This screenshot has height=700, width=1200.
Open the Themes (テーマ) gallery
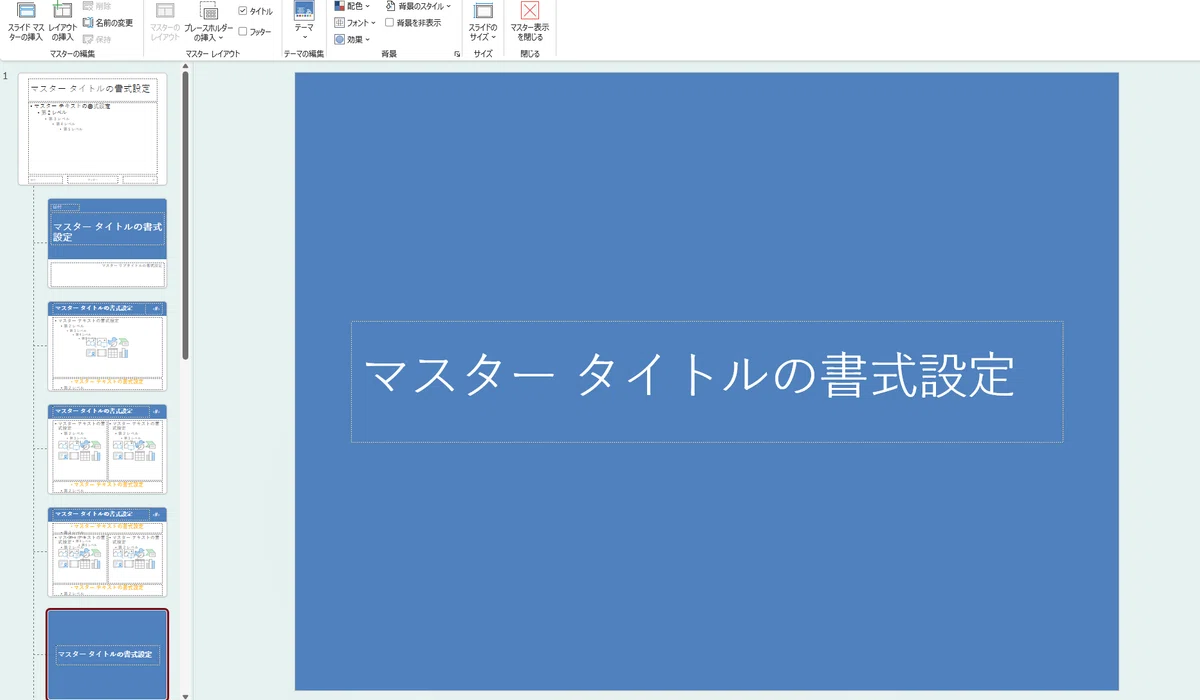[304, 21]
